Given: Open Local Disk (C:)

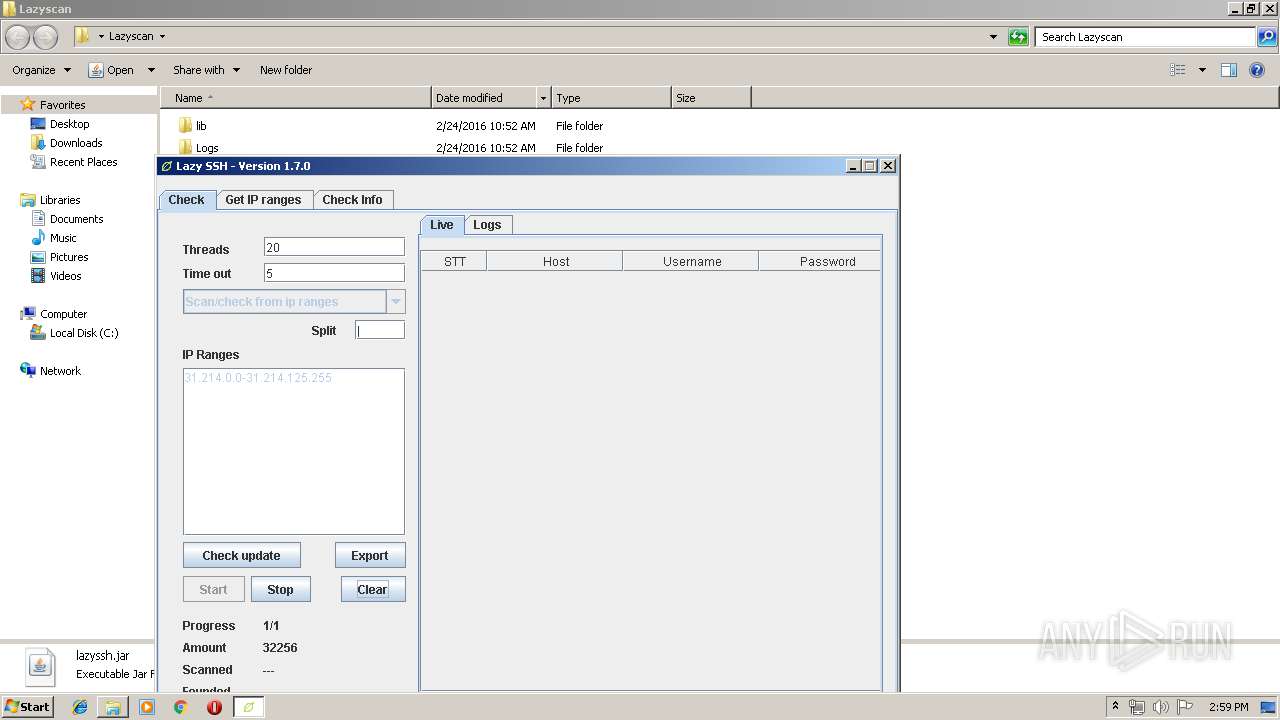Looking at the screenshot, I should pos(84,333).
